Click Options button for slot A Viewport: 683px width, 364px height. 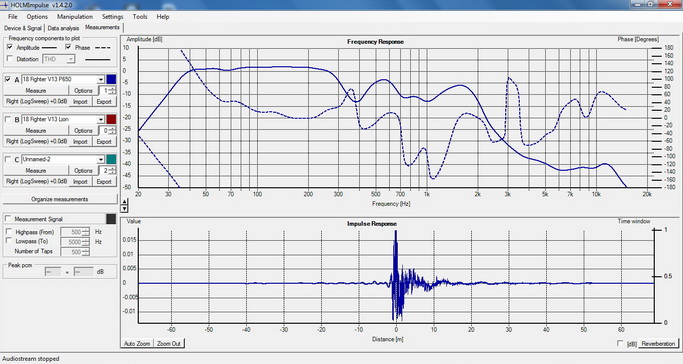point(83,91)
